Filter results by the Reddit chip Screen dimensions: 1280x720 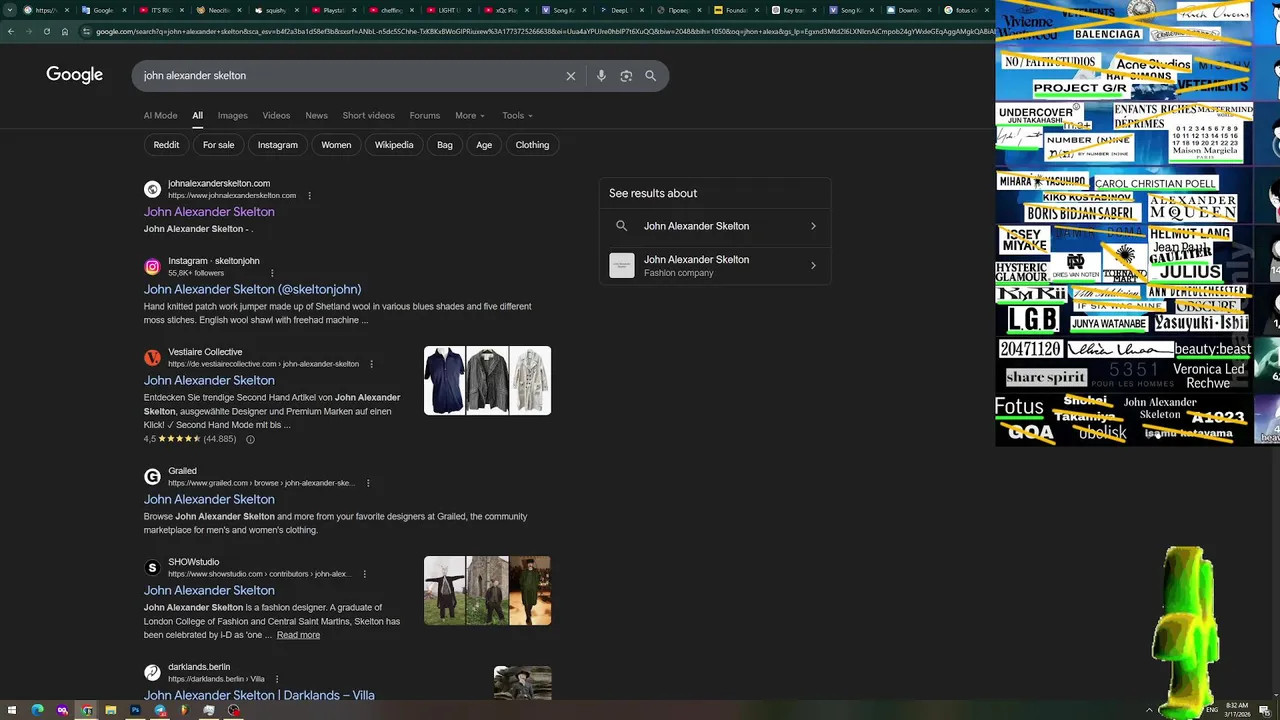[166, 145]
